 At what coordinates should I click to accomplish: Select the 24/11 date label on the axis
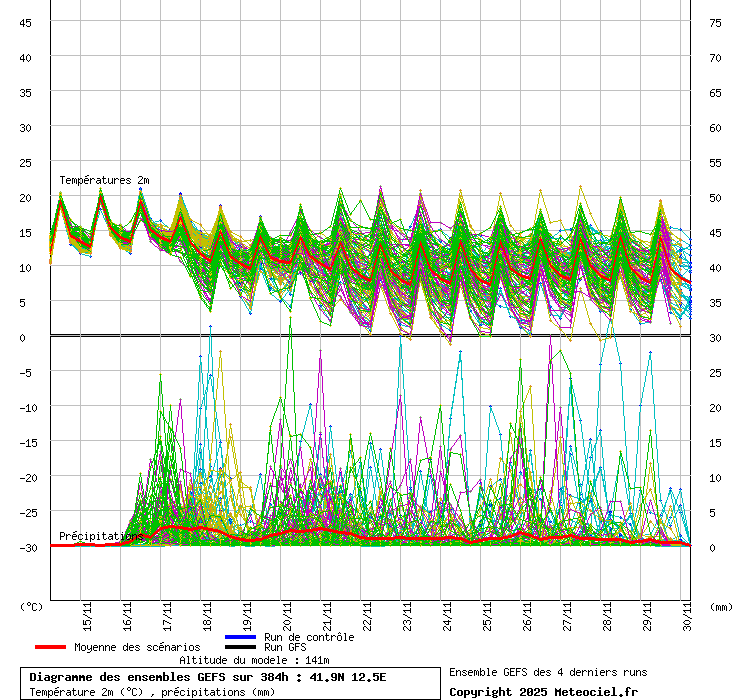[x=447, y=611]
